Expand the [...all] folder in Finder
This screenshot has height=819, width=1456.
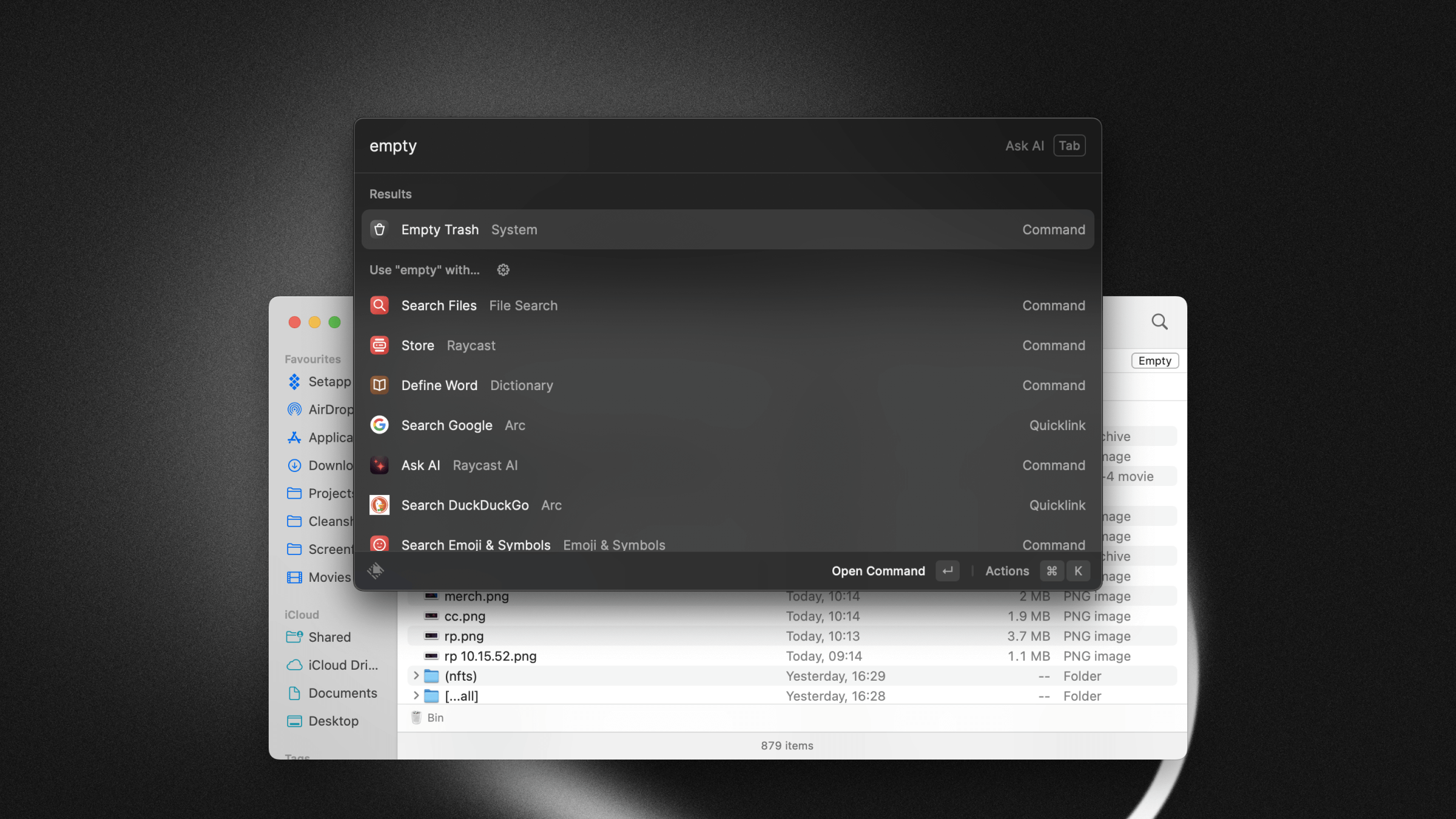click(416, 695)
